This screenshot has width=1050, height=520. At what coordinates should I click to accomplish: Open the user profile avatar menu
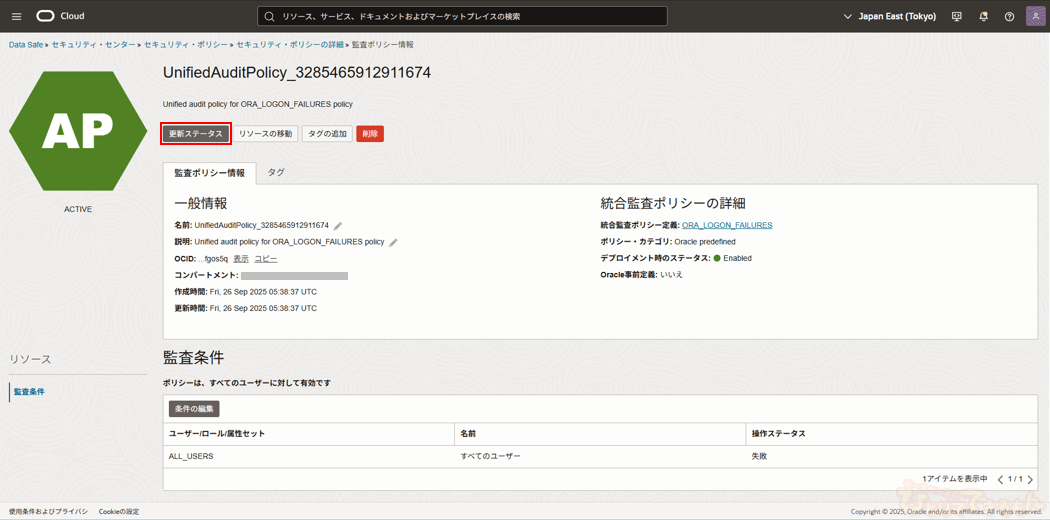click(1035, 16)
